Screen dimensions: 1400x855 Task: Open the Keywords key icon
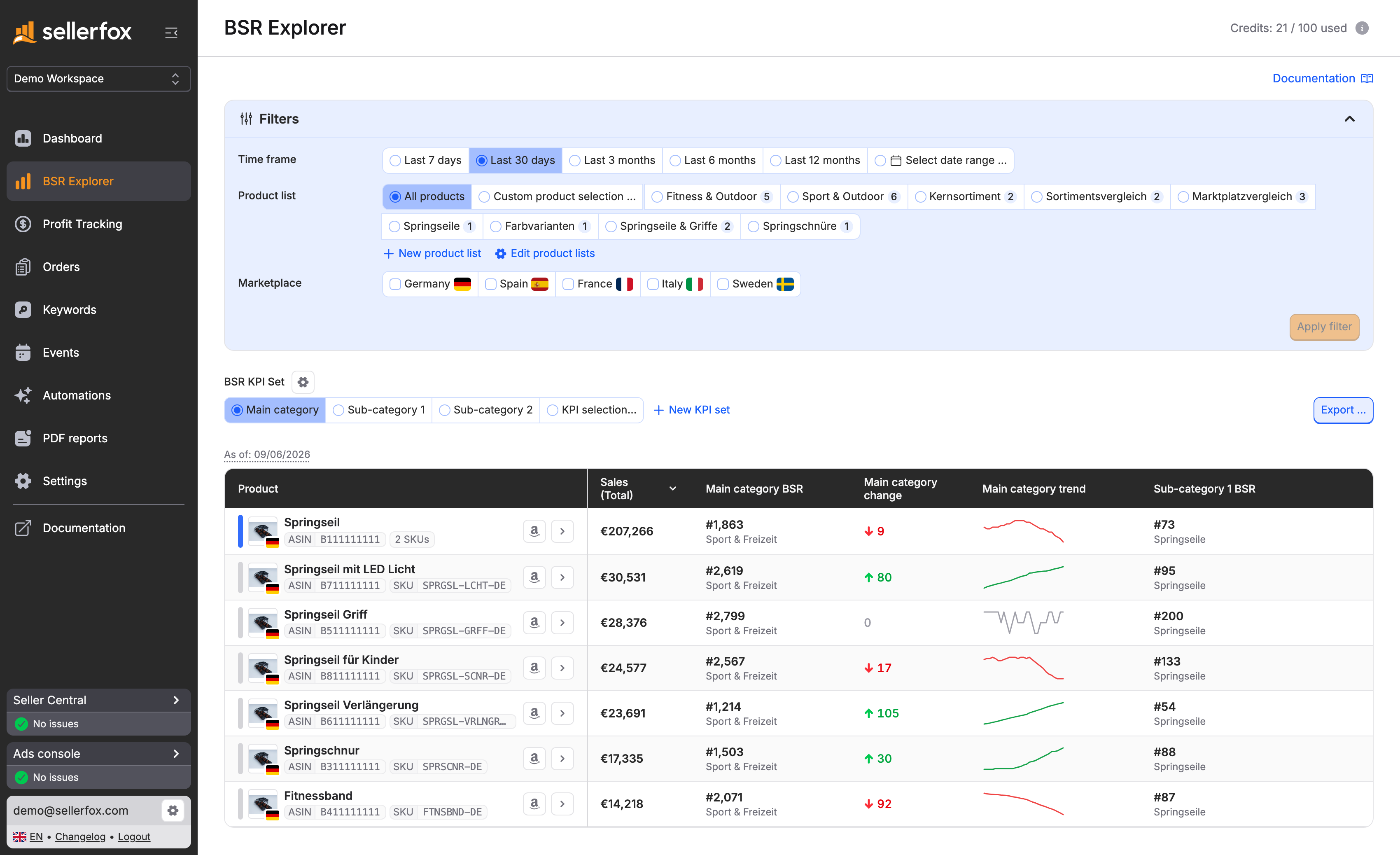click(x=23, y=309)
